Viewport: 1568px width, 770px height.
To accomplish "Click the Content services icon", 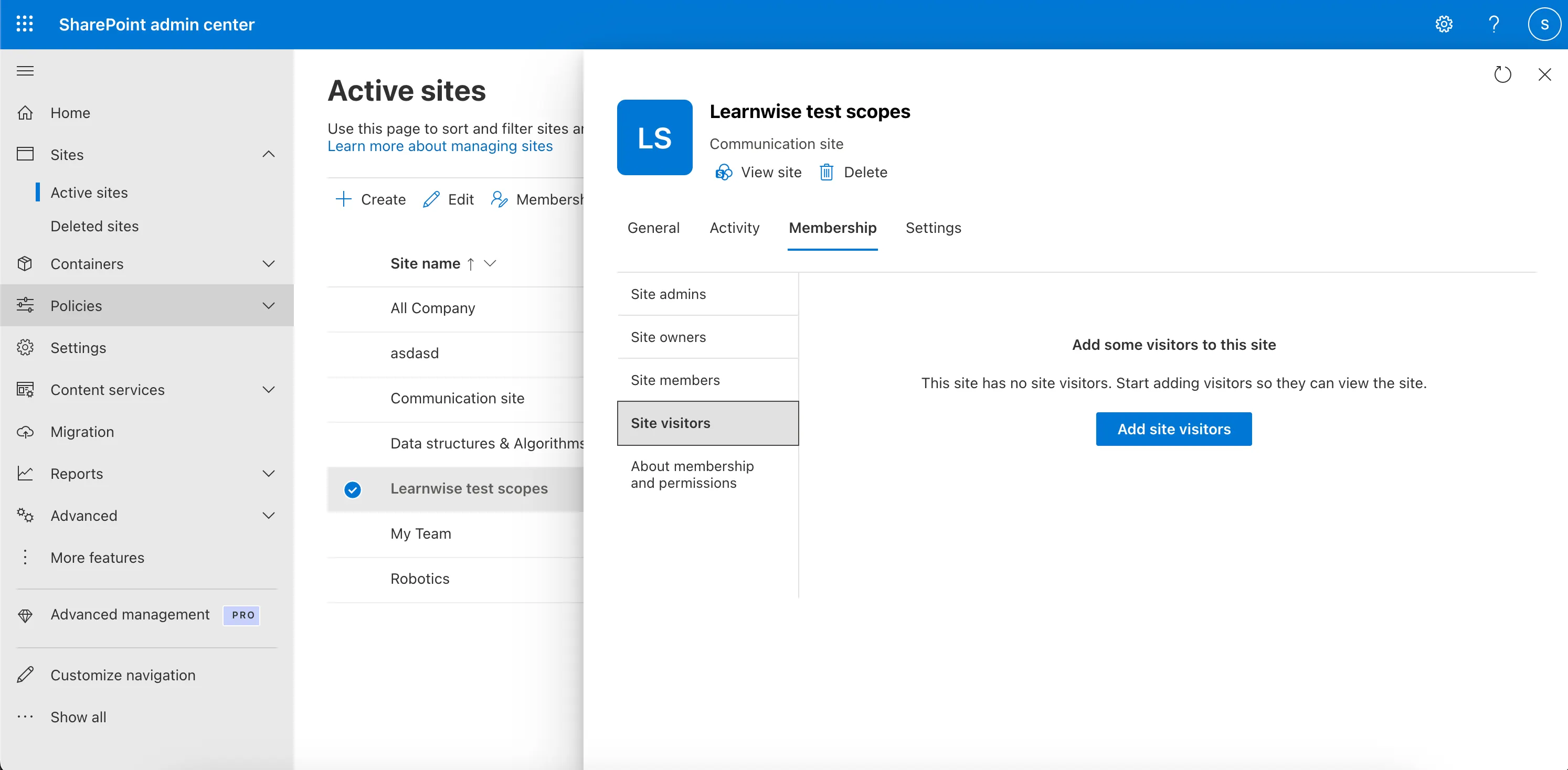I will [x=25, y=390].
